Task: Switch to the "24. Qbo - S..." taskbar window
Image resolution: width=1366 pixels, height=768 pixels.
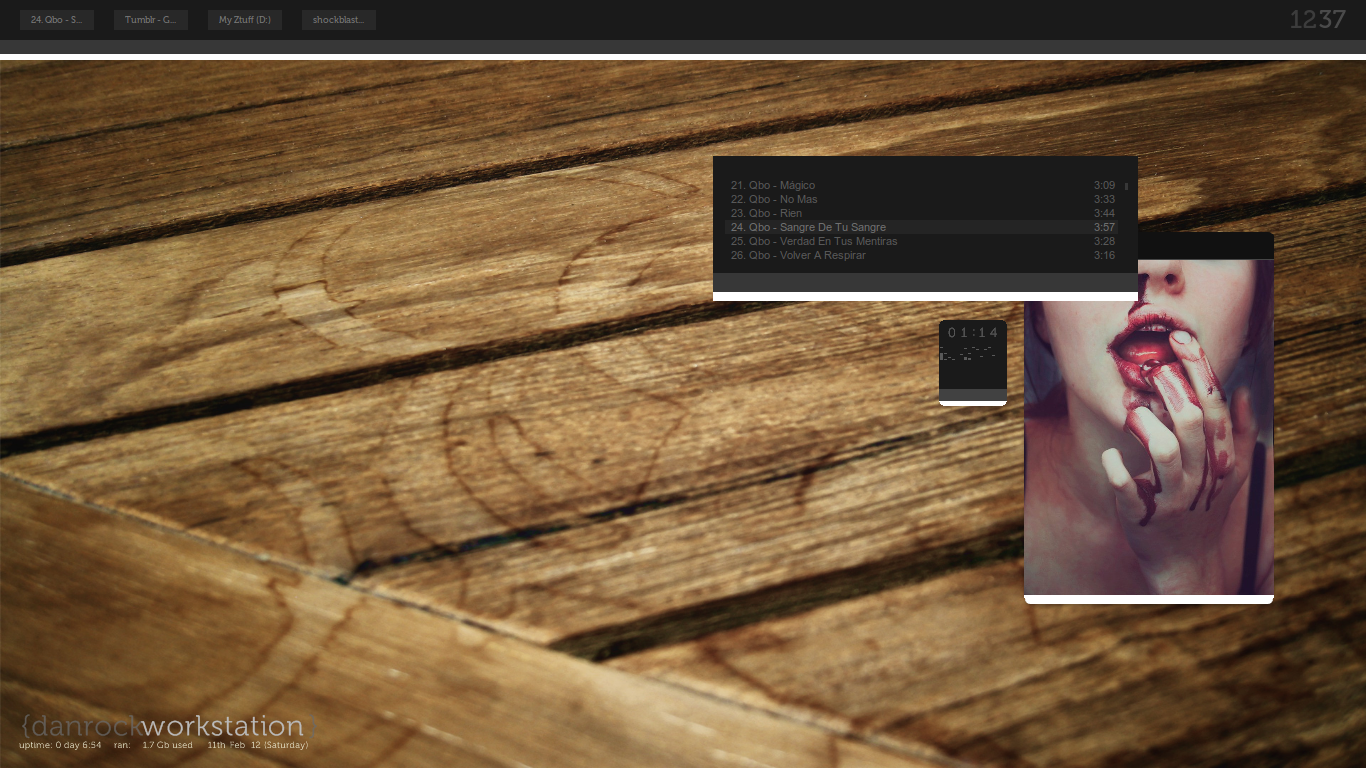Action: pos(57,20)
